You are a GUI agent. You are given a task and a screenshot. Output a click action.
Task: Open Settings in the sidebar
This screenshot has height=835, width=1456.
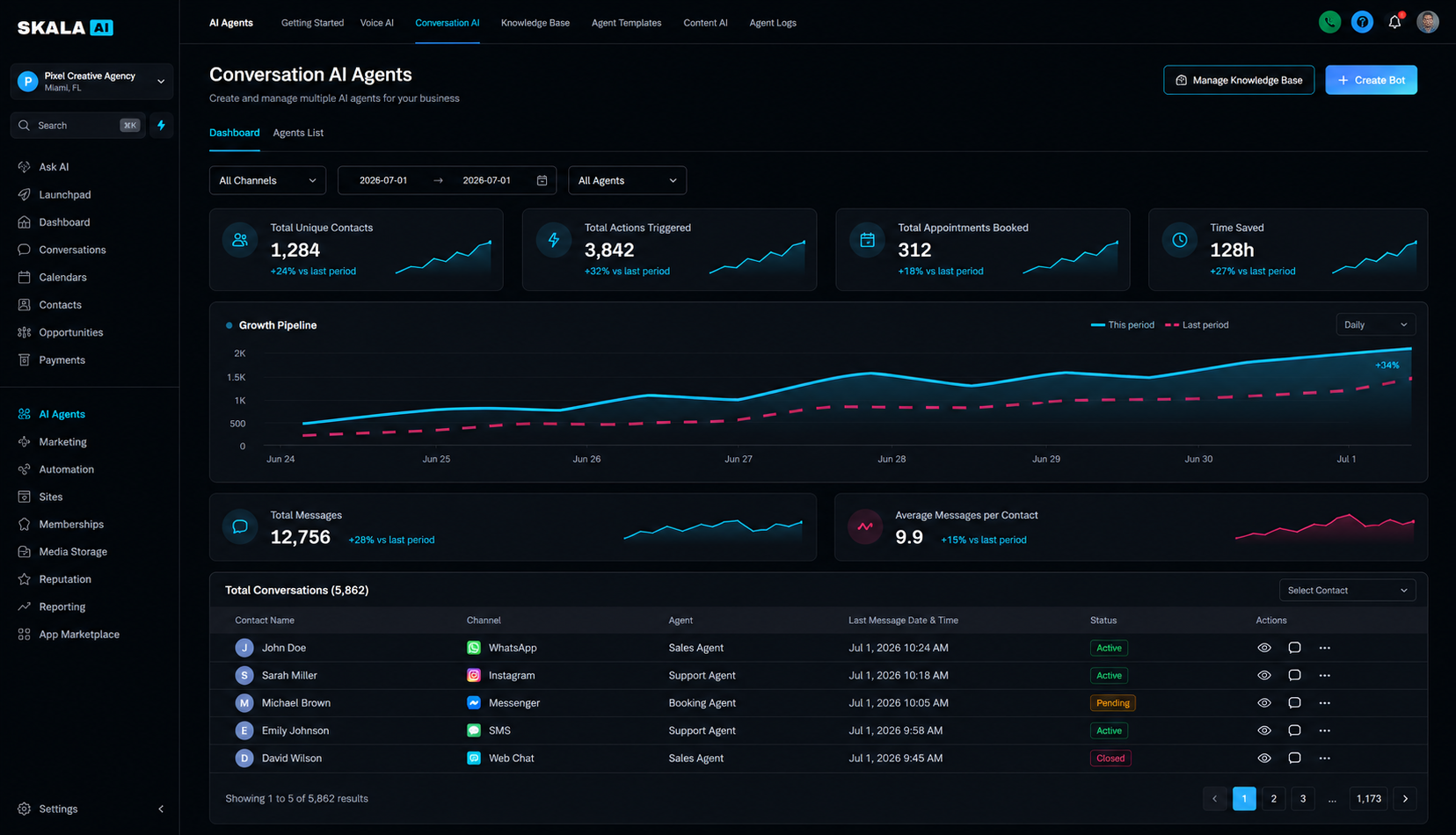tap(58, 809)
